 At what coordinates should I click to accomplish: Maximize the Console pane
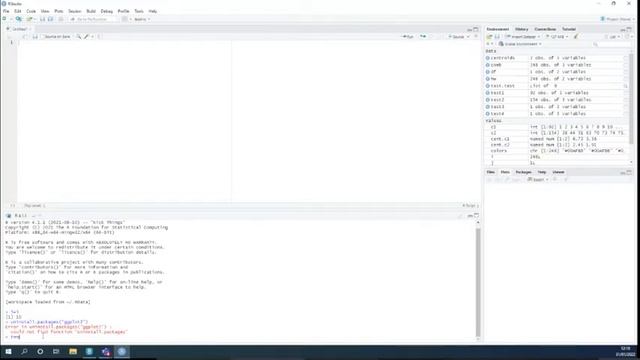(476, 216)
